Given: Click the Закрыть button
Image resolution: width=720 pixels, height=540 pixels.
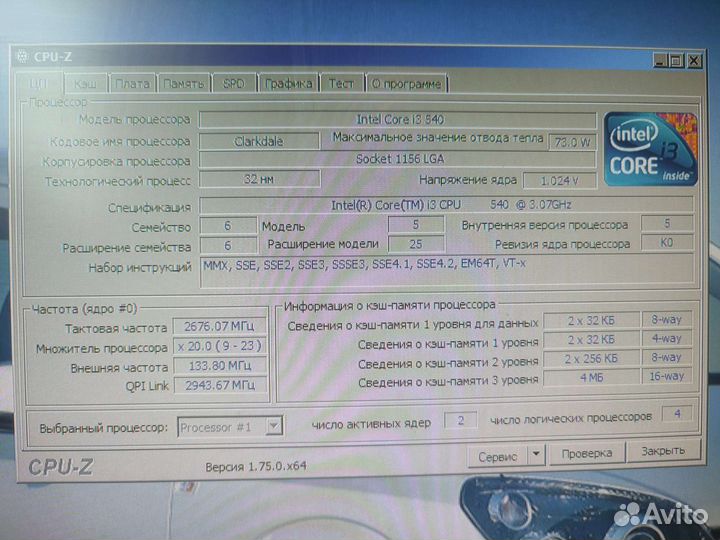Looking at the screenshot, I should coord(663,451).
